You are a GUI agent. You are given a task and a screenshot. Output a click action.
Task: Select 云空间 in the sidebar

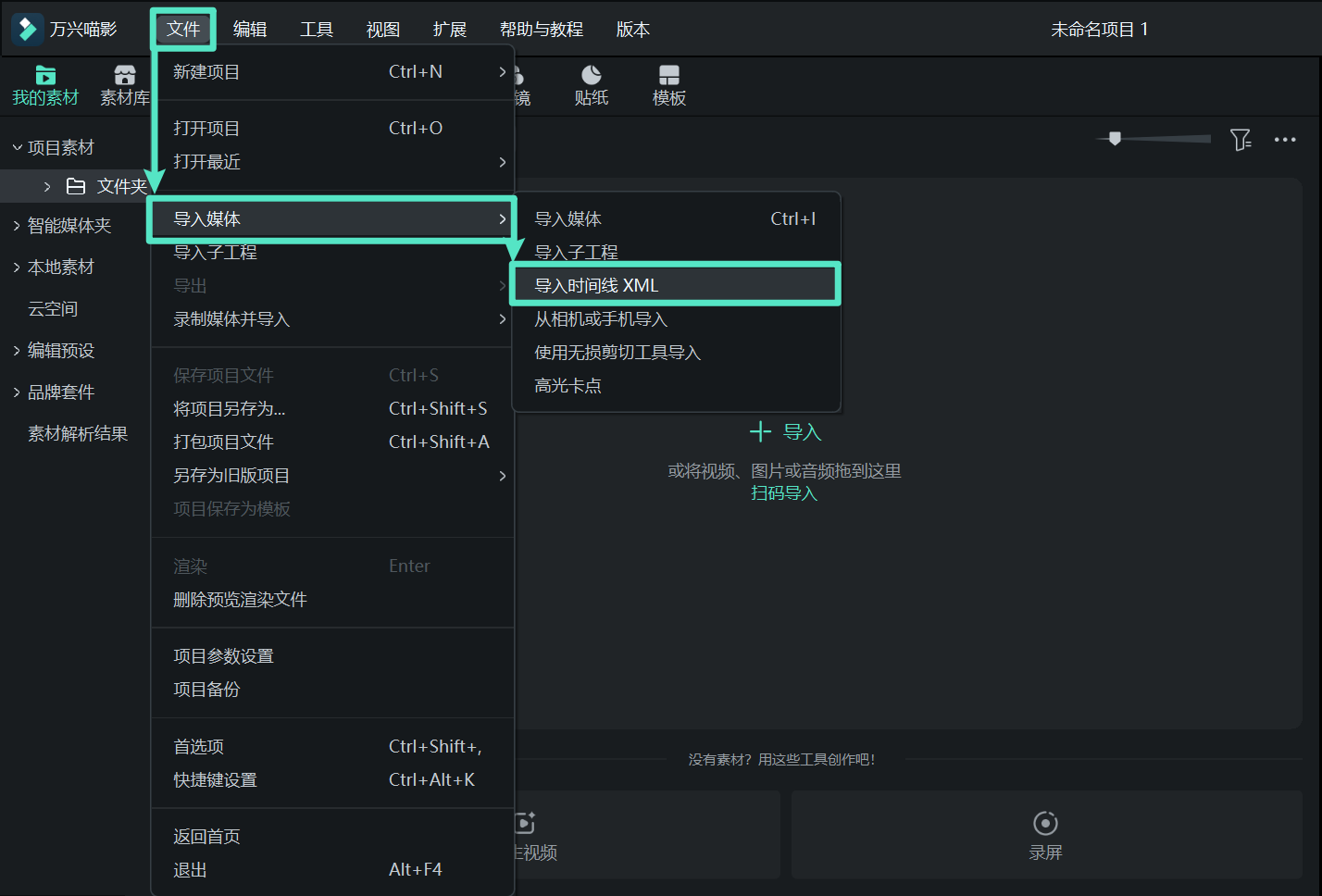click(x=53, y=309)
